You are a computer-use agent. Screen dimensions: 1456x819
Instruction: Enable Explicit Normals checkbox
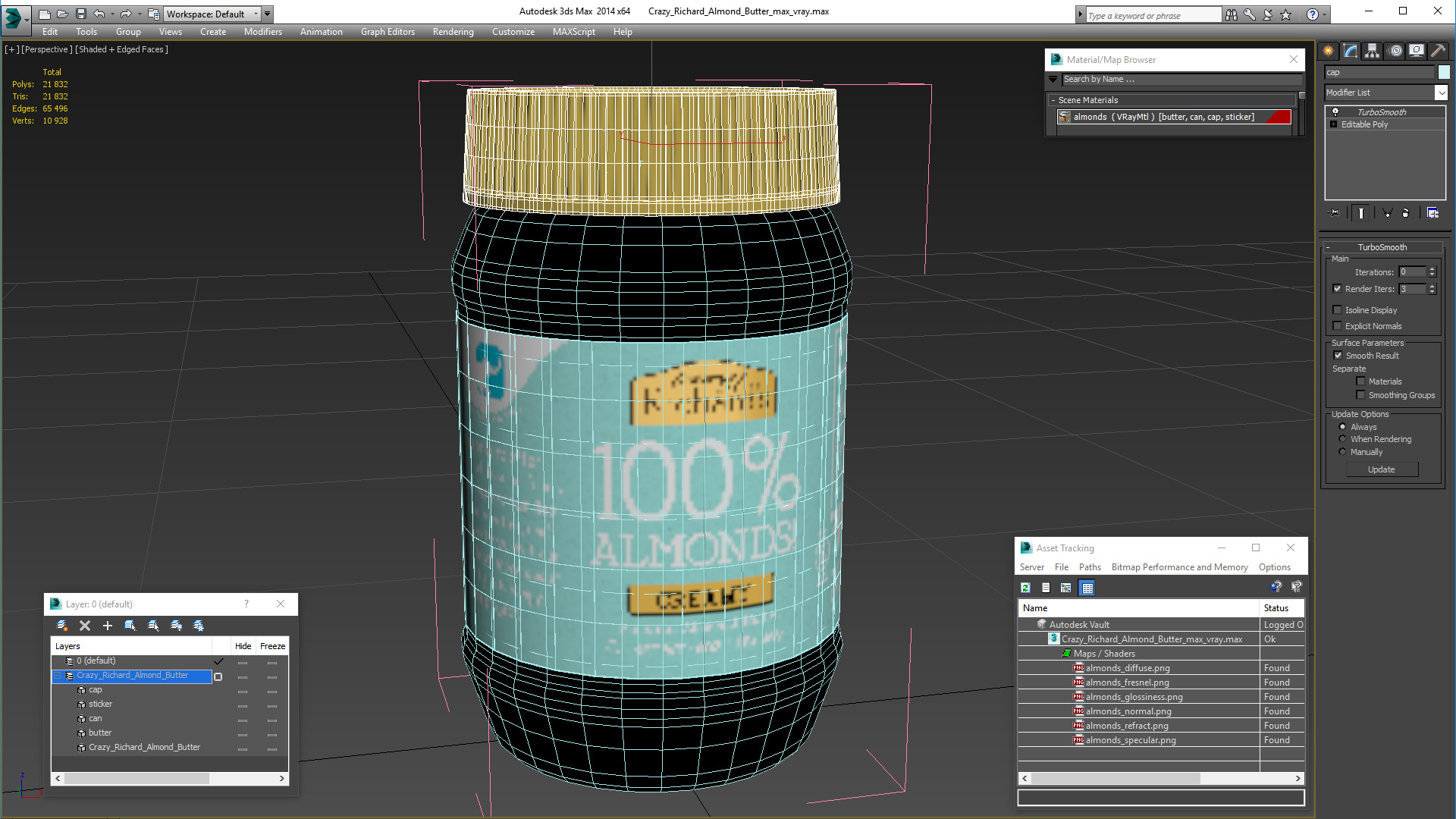click(x=1338, y=326)
